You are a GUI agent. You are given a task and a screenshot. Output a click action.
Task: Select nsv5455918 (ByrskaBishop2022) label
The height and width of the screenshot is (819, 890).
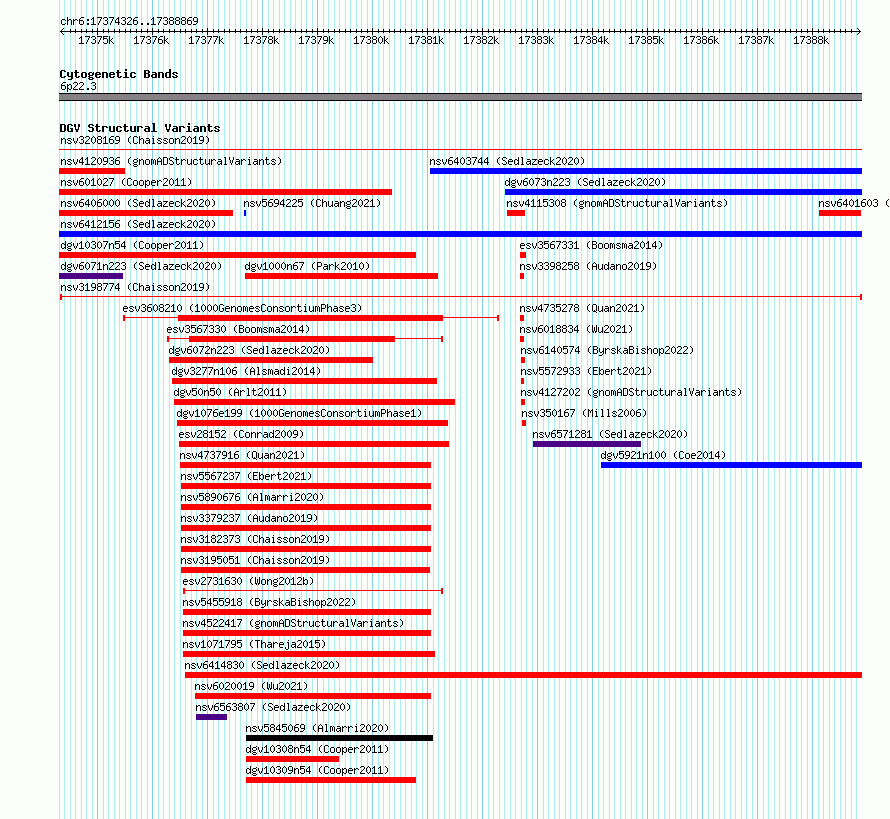[269, 602]
